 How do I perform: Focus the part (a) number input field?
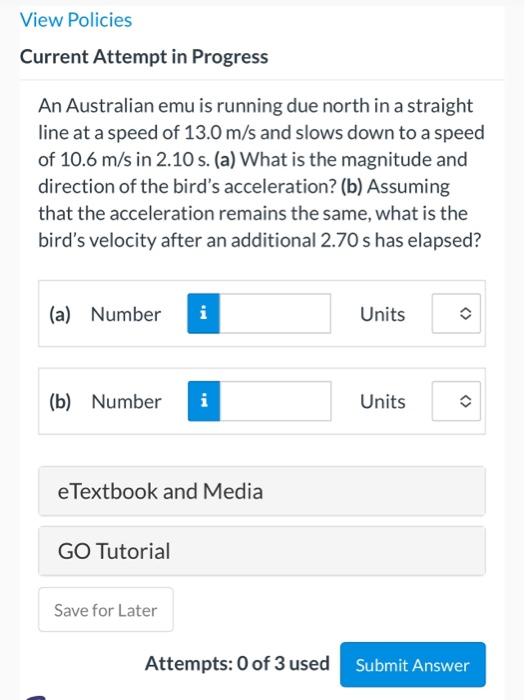coord(275,313)
